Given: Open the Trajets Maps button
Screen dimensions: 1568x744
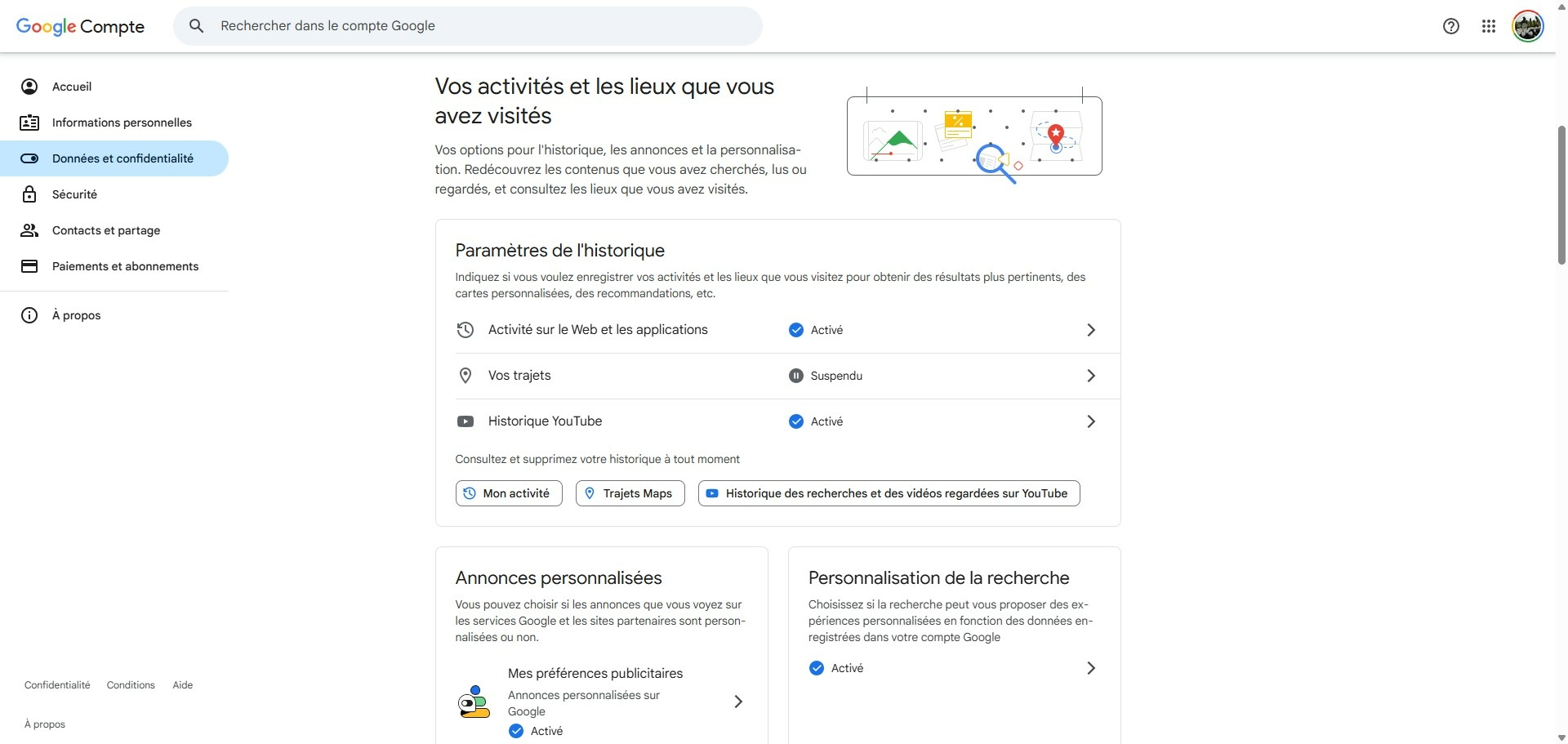Looking at the screenshot, I should pyautogui.click(x=630, y=493).
